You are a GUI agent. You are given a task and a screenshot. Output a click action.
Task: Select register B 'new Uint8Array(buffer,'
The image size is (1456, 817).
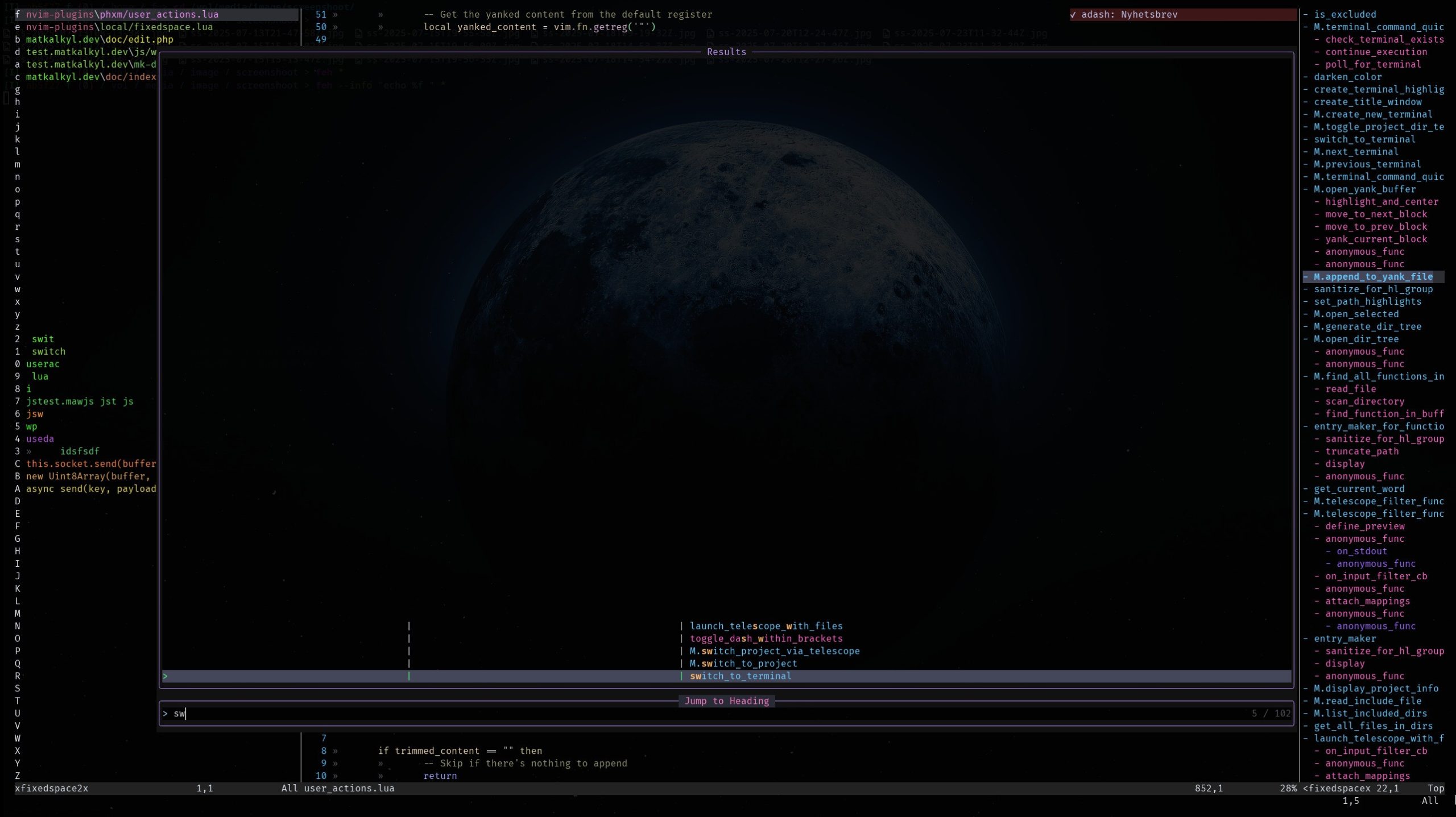coord(88,476)
